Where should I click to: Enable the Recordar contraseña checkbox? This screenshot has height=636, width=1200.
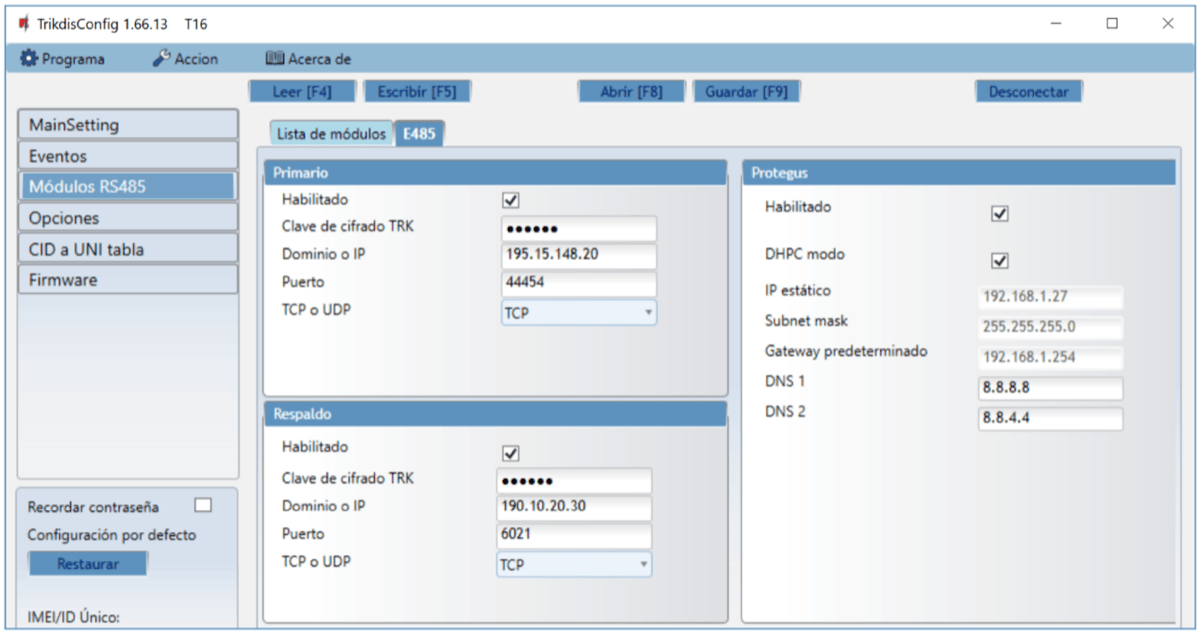point(203,506)
